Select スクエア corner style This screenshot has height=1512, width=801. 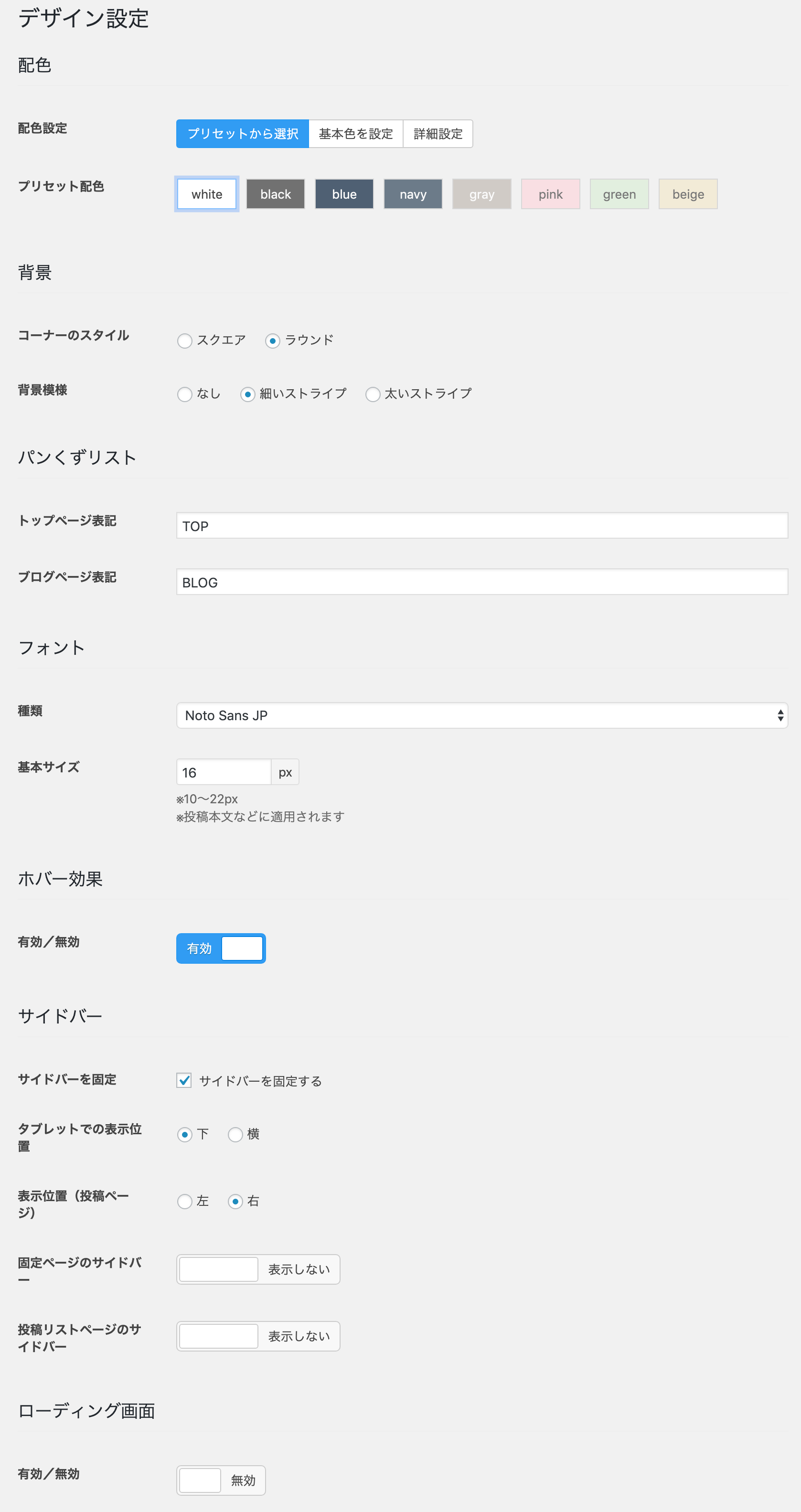click(185, 341)
